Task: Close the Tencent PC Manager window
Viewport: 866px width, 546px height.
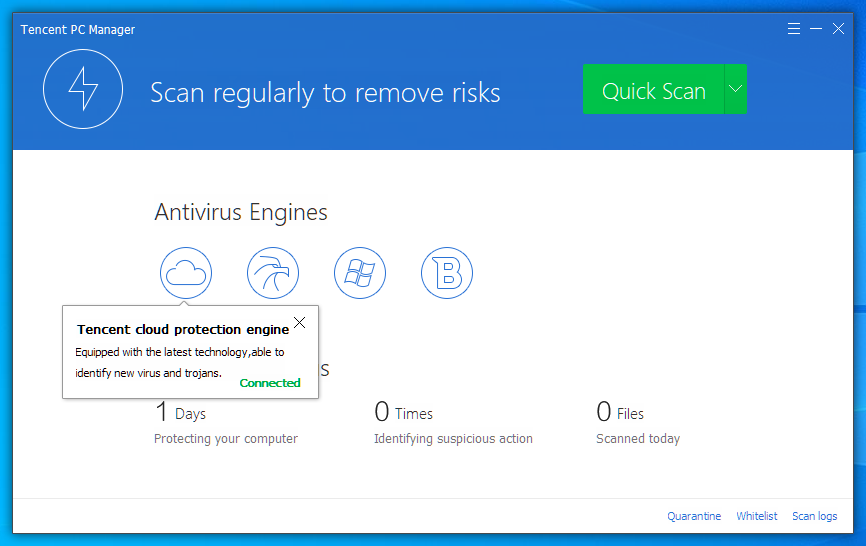Action: pyautogui.click(x=839, y=29)
